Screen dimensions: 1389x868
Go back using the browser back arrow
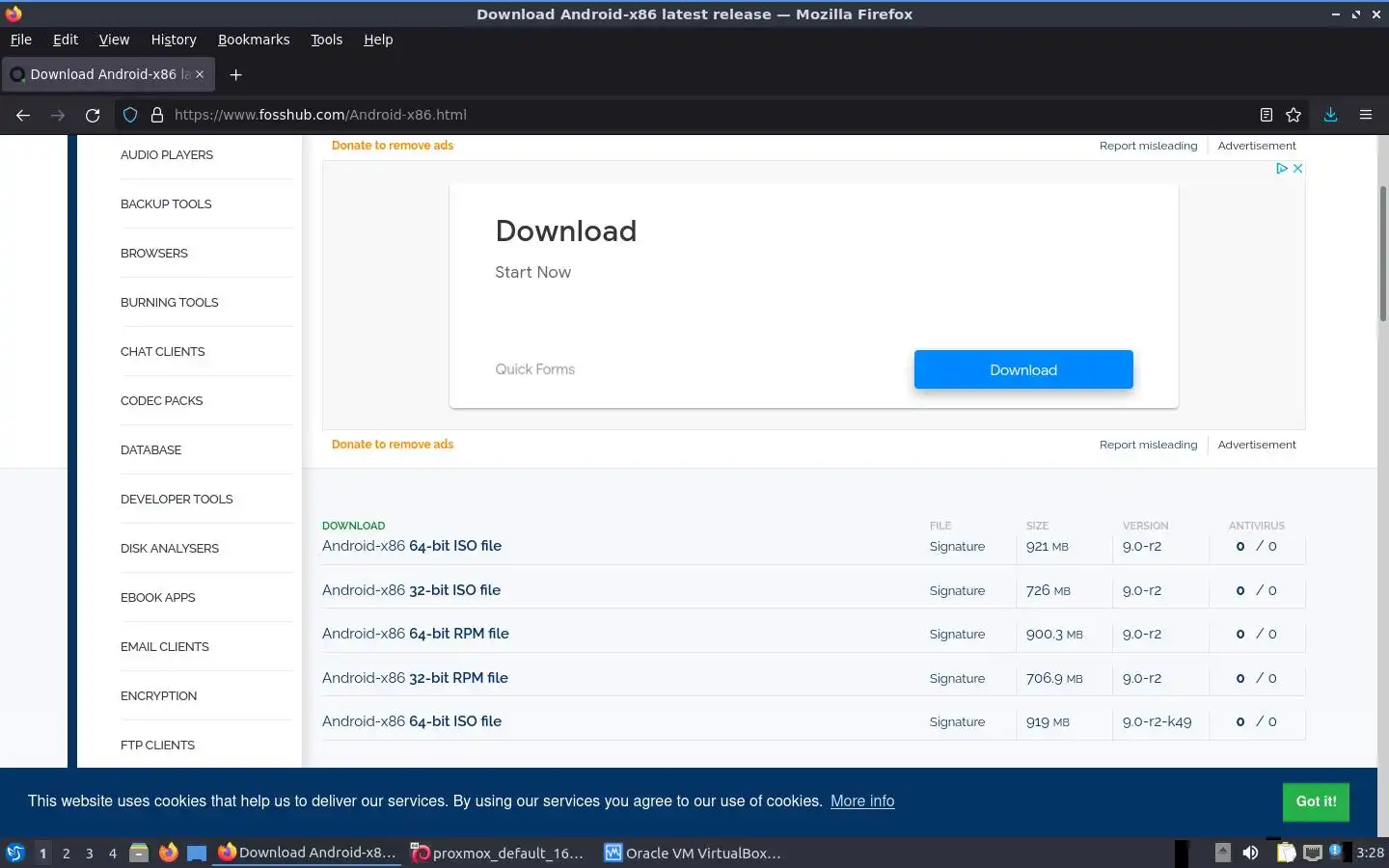coord(23,115)
